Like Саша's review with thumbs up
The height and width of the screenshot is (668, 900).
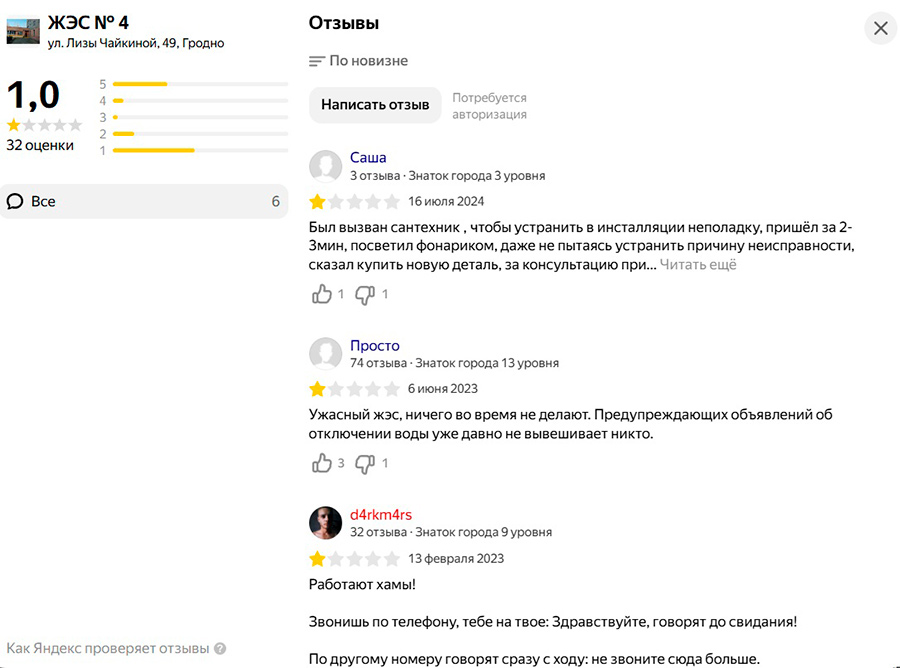pos(321,294)
